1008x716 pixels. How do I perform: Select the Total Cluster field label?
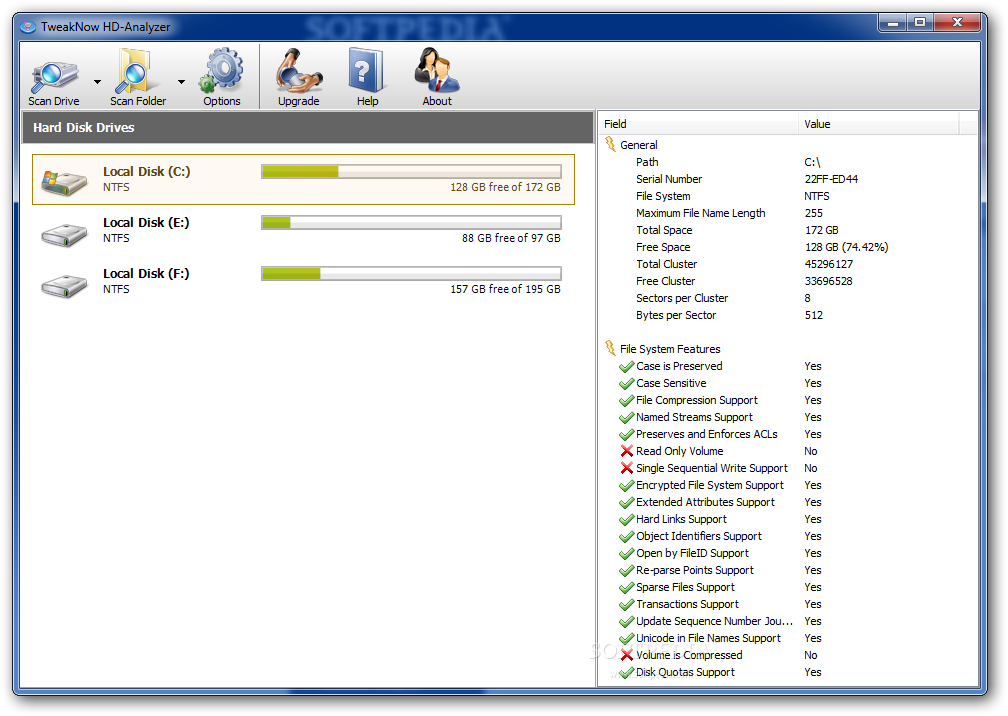click(666, 264)
